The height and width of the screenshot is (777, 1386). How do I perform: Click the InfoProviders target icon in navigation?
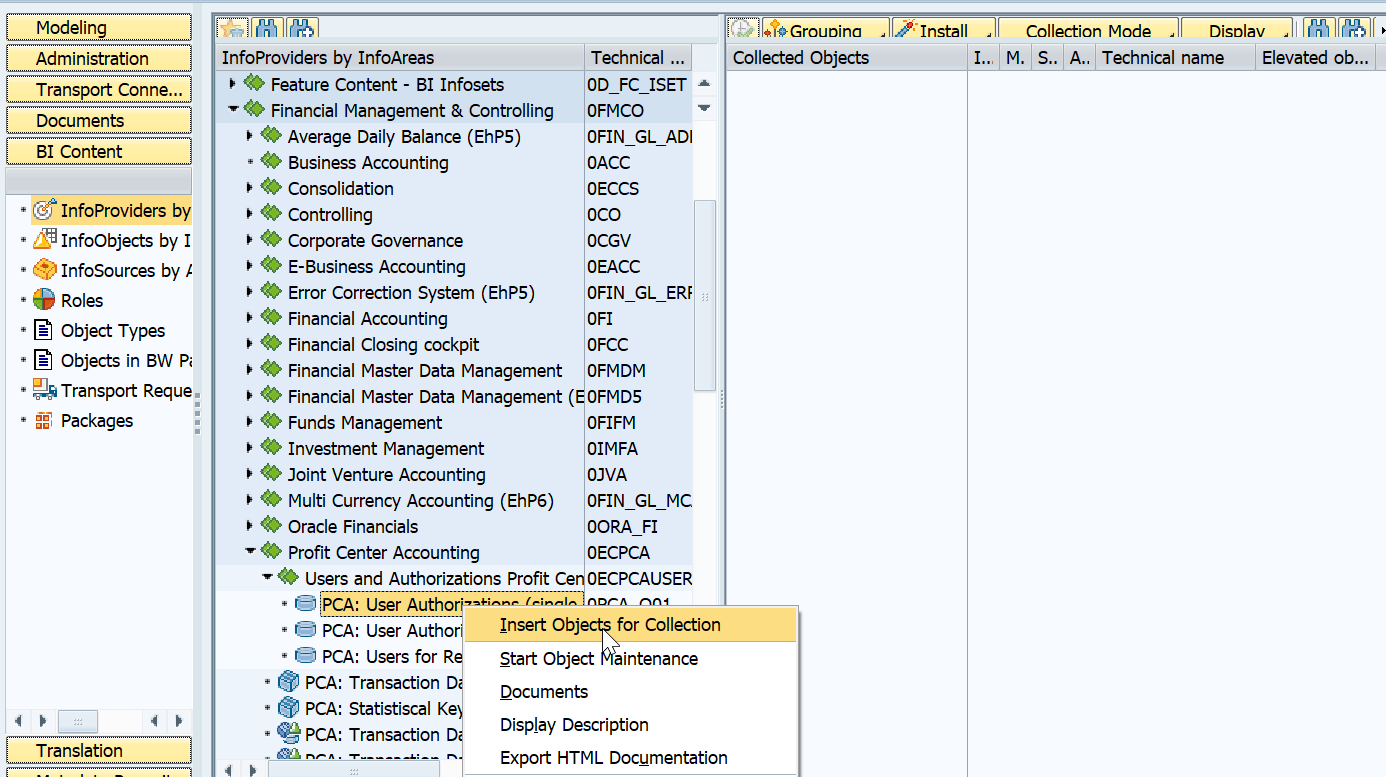[44, 210]
